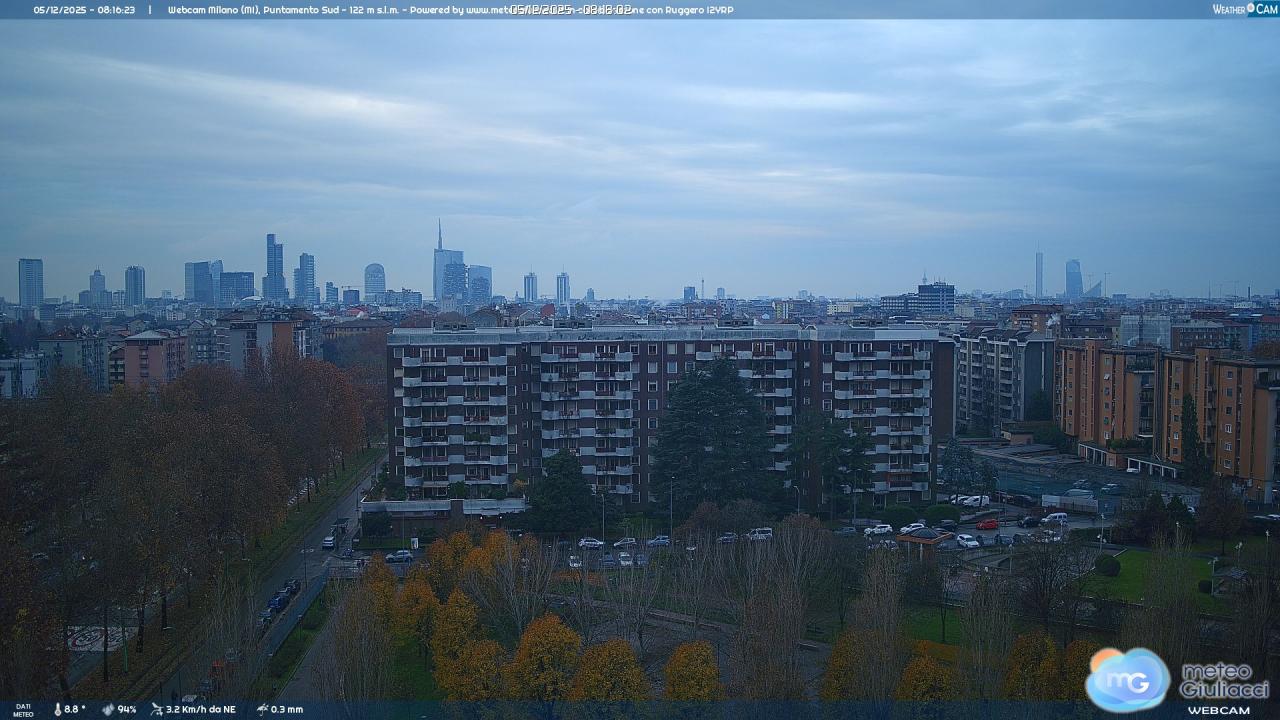Click the WEBCAM label under meteo Giuliacci

click(1218, 710)
